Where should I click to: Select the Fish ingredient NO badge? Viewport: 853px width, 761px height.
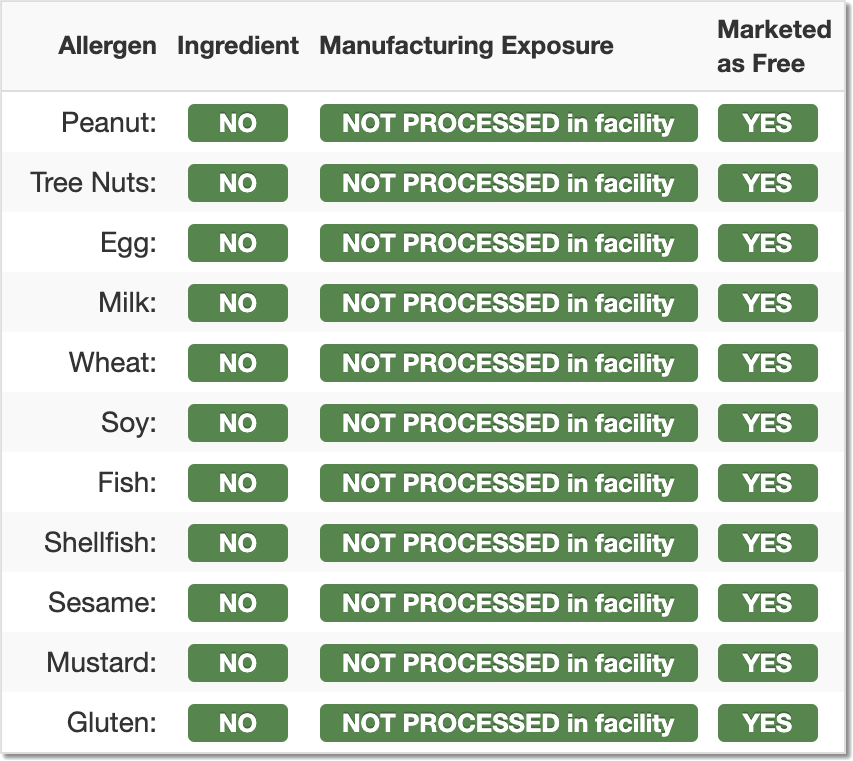[238, 483]
